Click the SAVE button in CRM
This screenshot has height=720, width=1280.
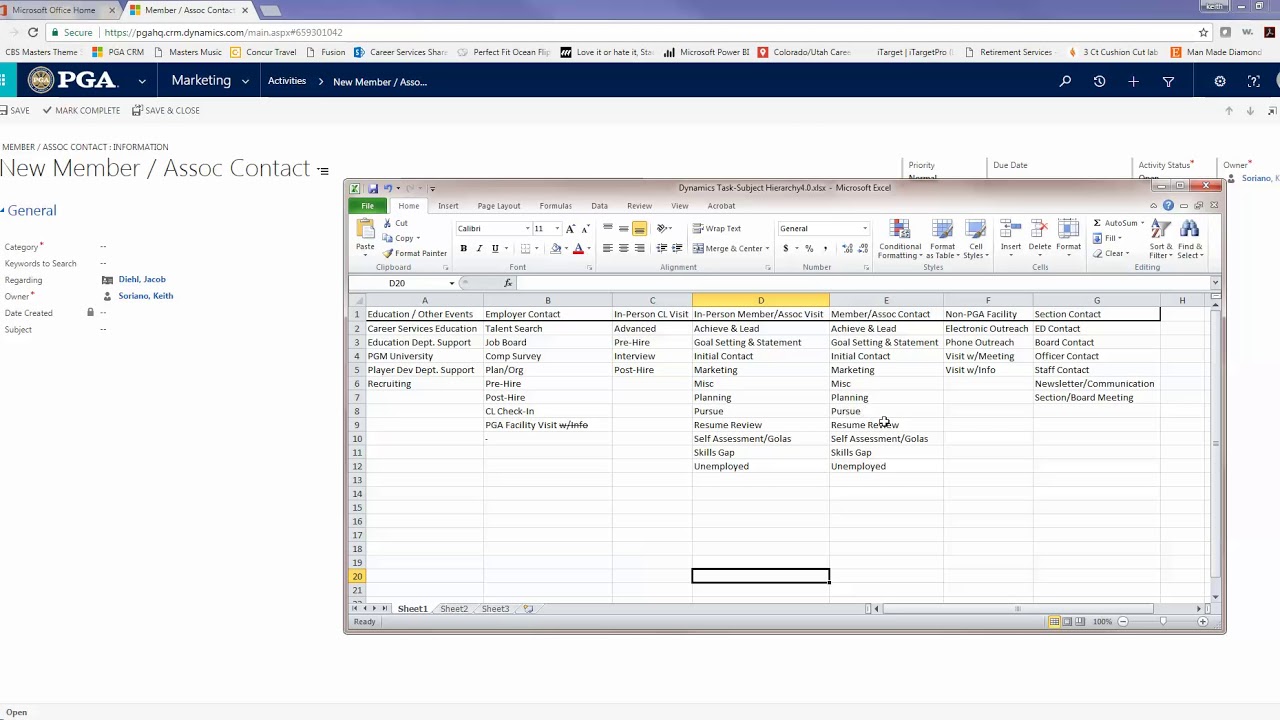click(15, 110)
